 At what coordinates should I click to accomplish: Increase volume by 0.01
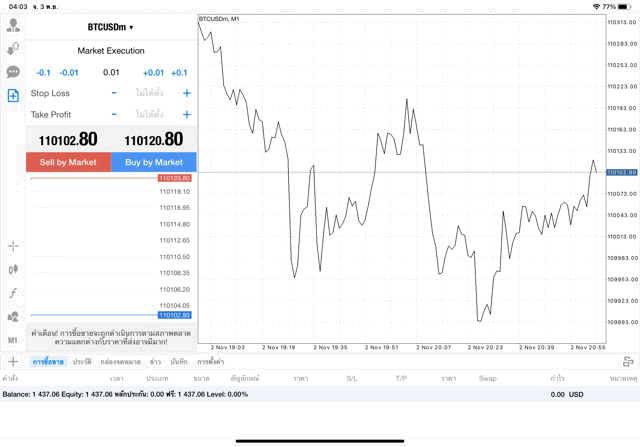153,72
